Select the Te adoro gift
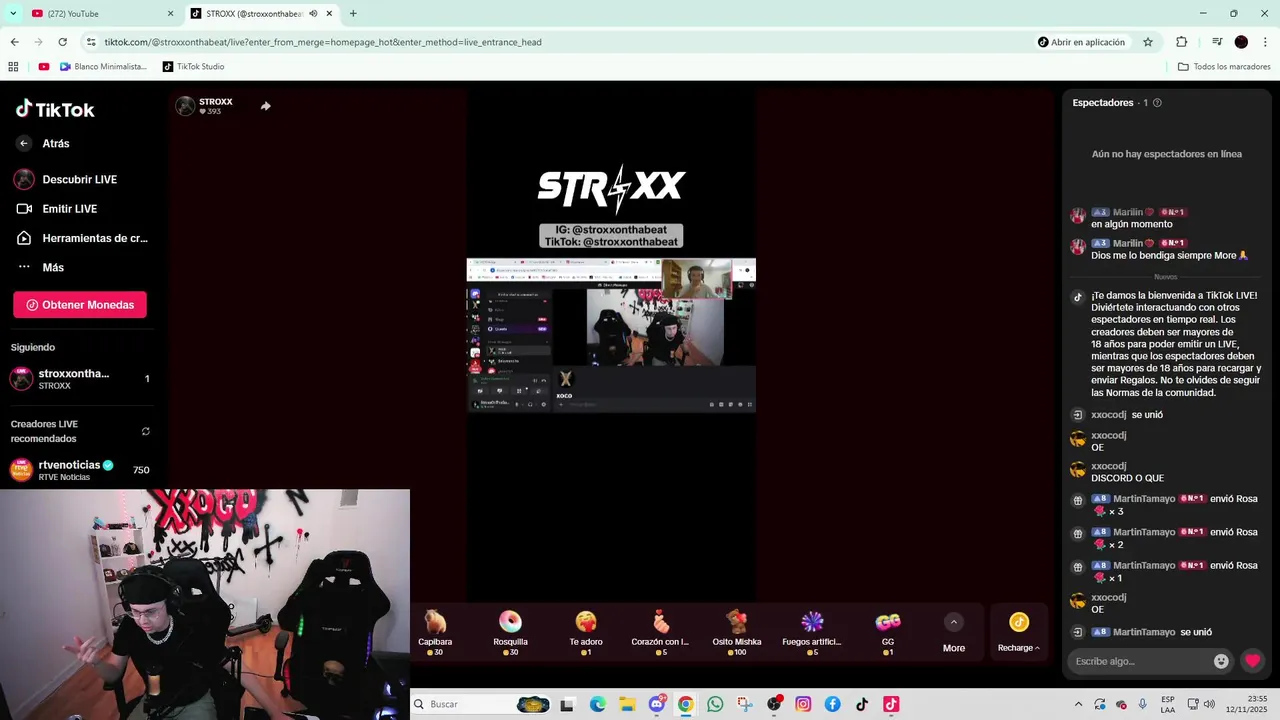Viewport: 1280px width, 720px height. point(586,633)
